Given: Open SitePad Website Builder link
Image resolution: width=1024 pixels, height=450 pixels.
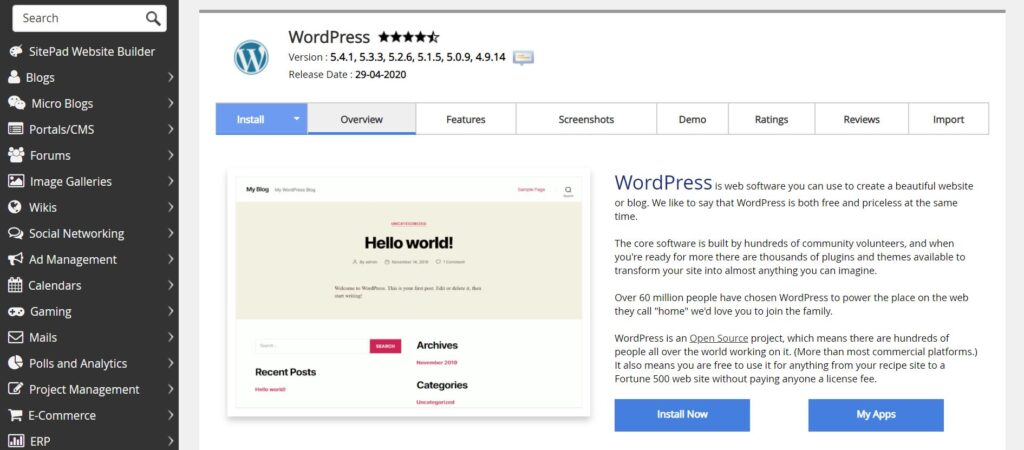Looking at the screenshot, I should pyautogui.click(x=91, y=51).
